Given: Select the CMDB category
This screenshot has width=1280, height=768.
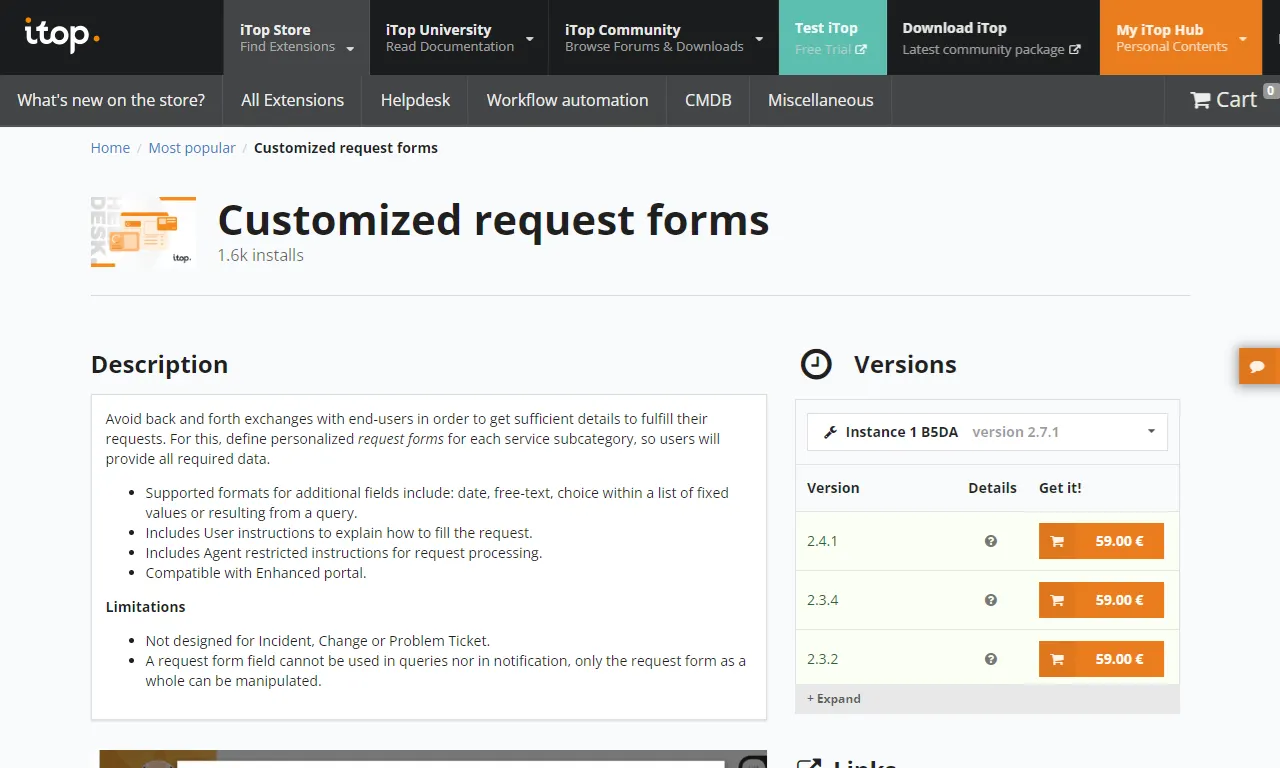Looking at the screenshot, I should point(708,100).
